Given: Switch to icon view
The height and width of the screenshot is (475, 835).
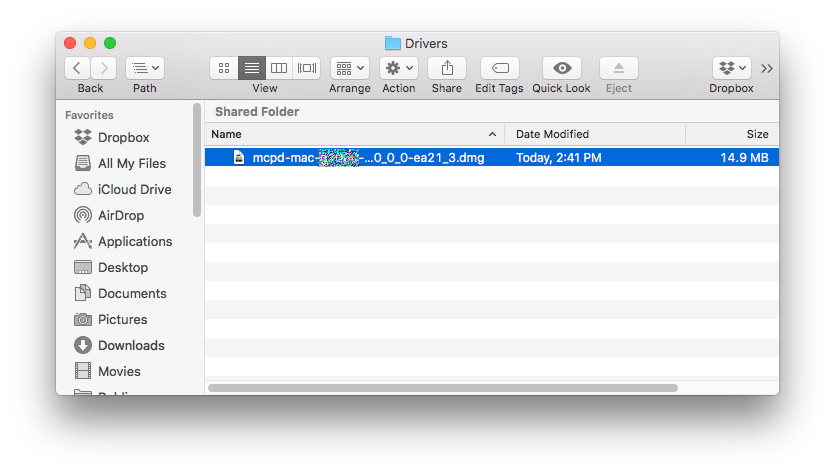Looking at the screenshot, I should (x=224, y=68).
